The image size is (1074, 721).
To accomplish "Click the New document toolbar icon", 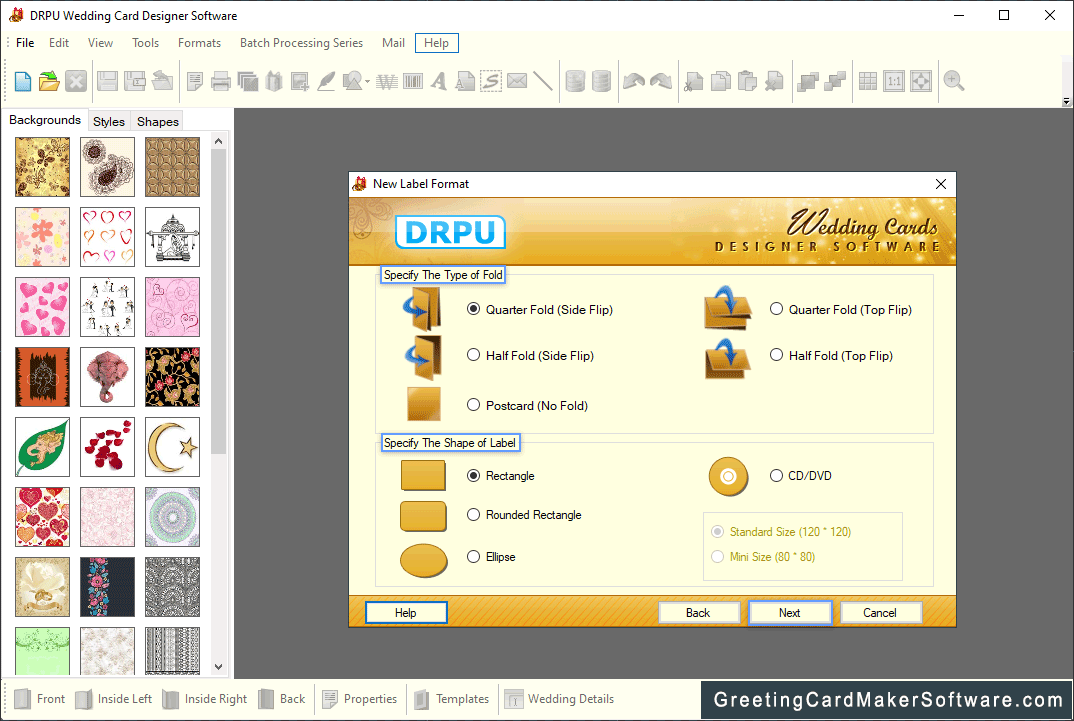I will 22,81.
